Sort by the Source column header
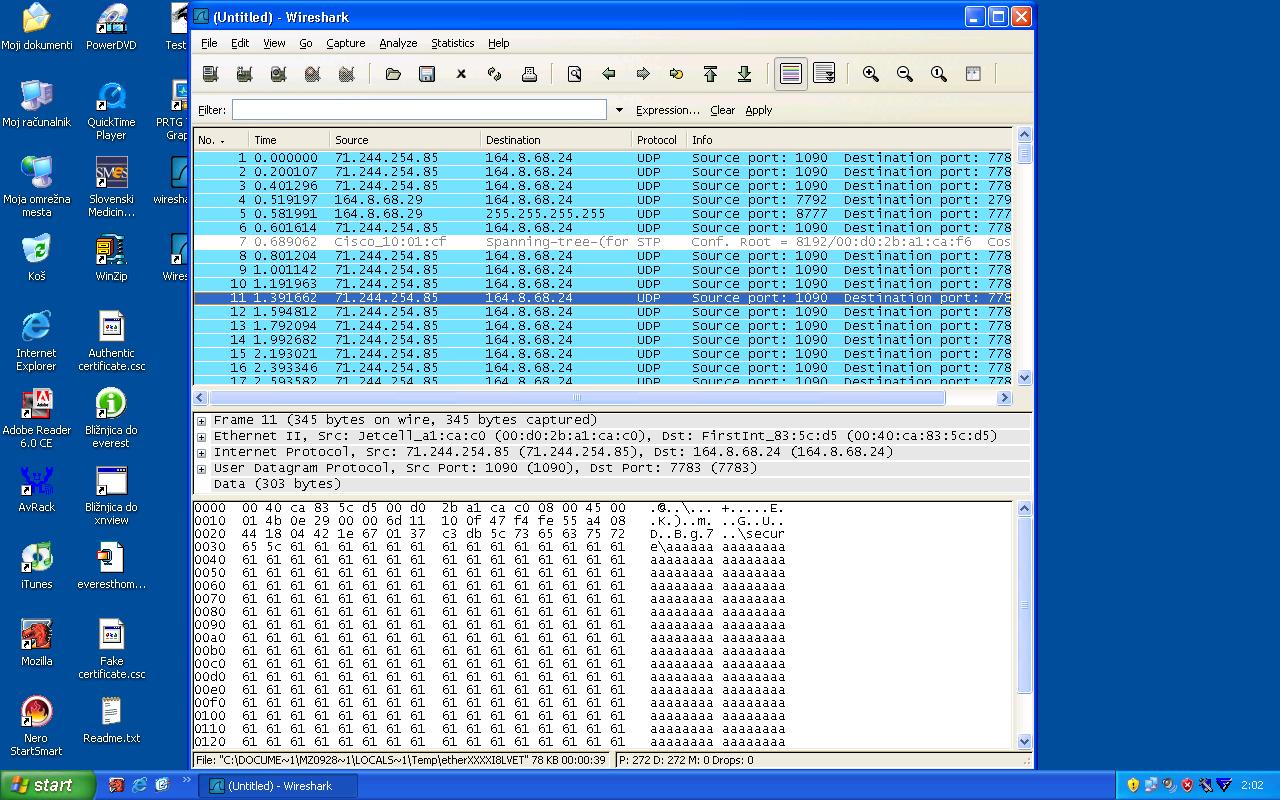This screenshot has width=1280, height=800. [x=405, y=140]
